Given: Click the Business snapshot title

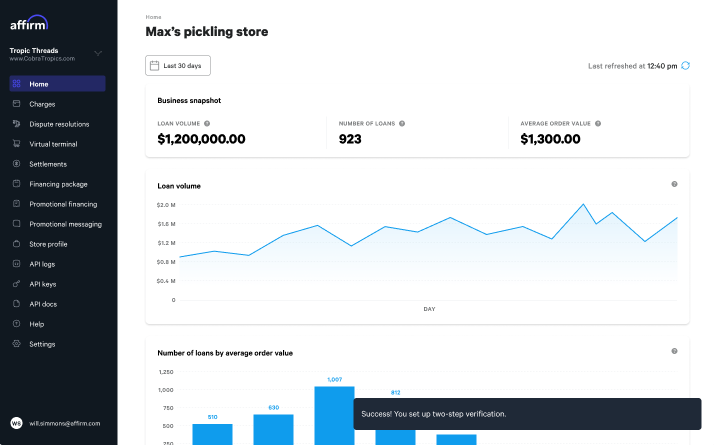Looking at the screenshot, I should tap(189, 100).
